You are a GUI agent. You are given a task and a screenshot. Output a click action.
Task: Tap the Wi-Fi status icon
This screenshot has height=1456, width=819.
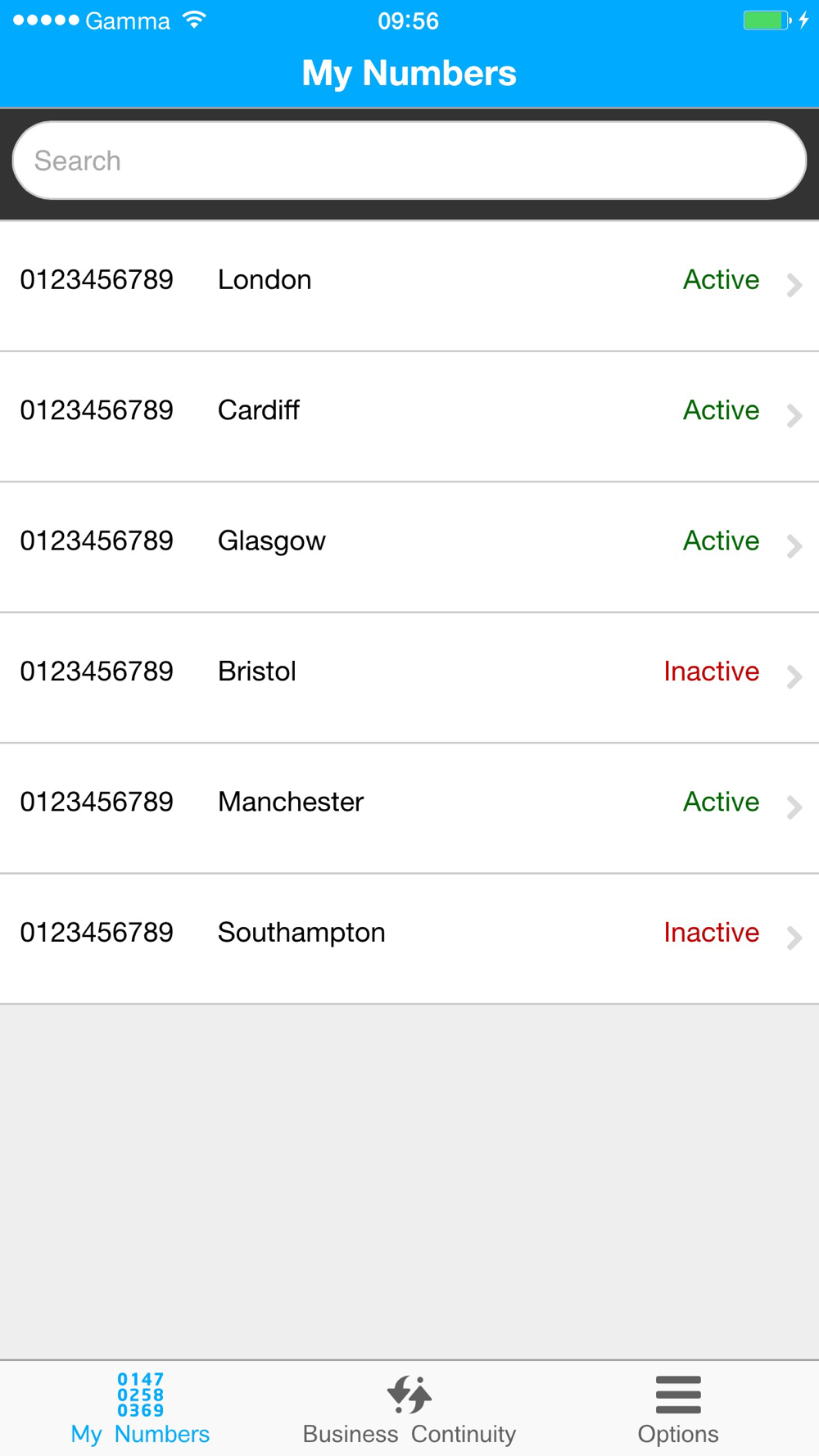click(194, 20)
